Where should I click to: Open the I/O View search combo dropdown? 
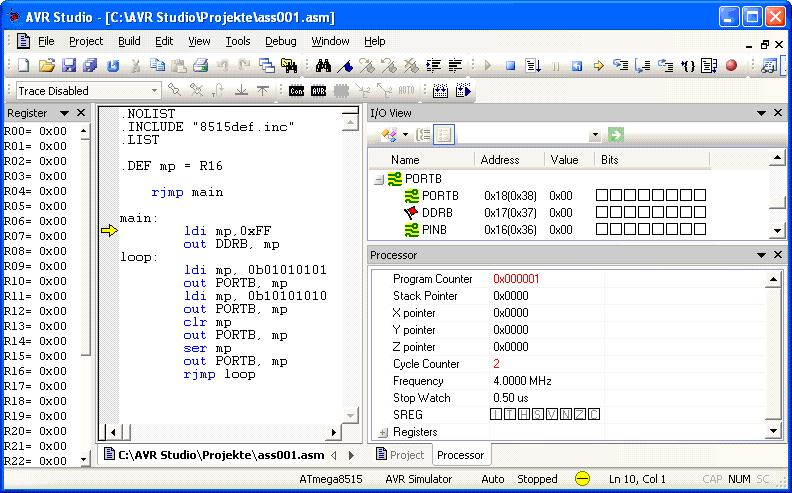(595, 135)
